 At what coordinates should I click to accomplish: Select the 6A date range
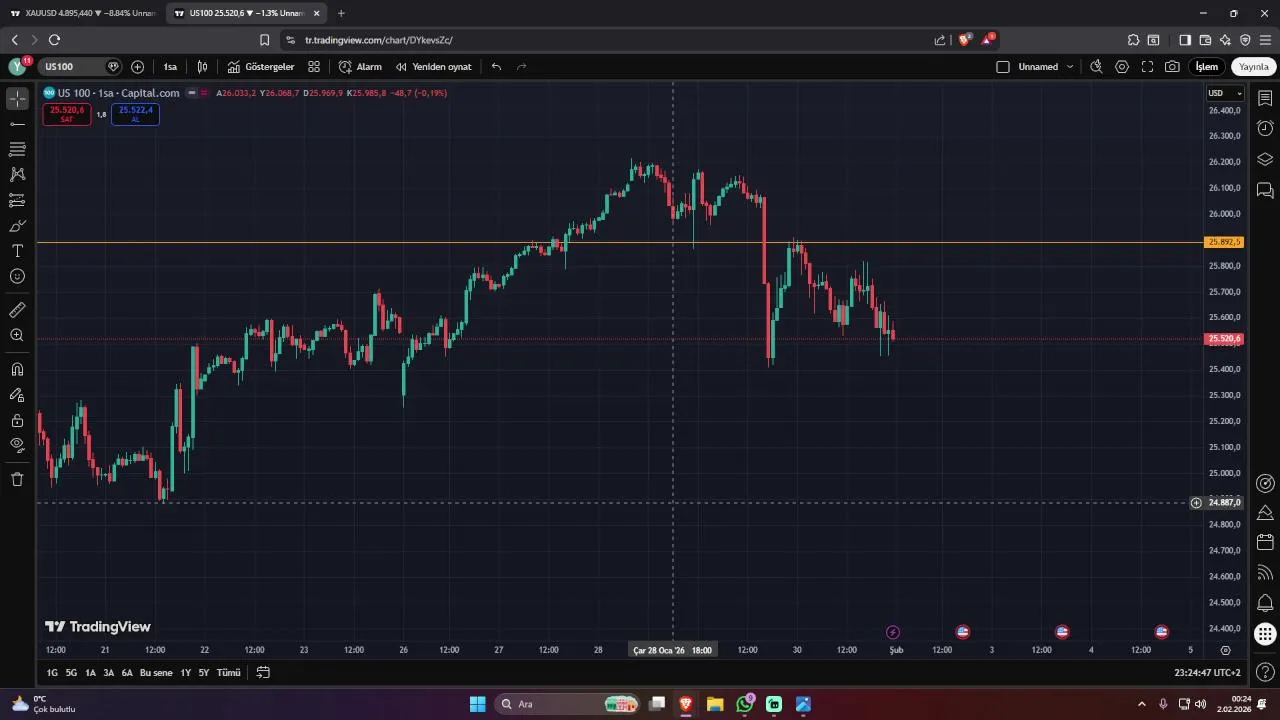coord(127,673)
